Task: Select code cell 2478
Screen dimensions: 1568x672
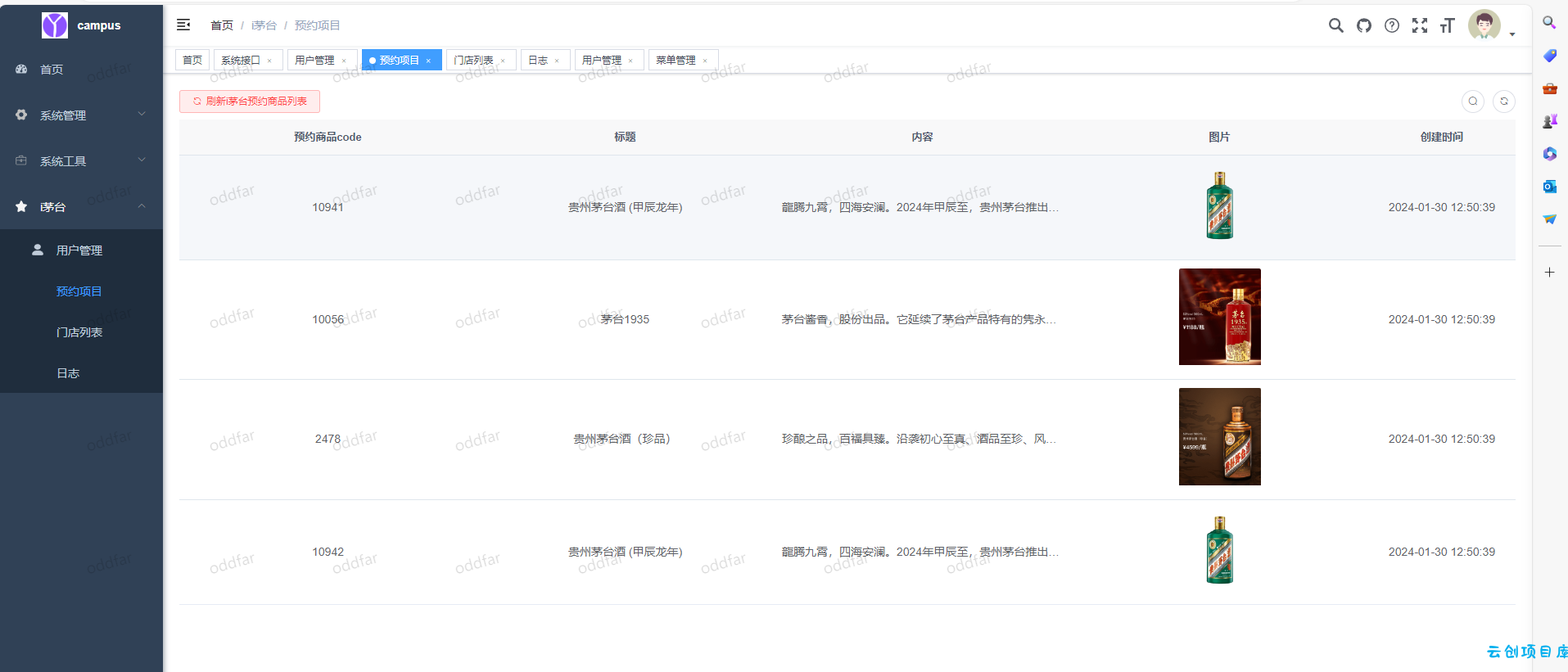Action: coord(328,439)
